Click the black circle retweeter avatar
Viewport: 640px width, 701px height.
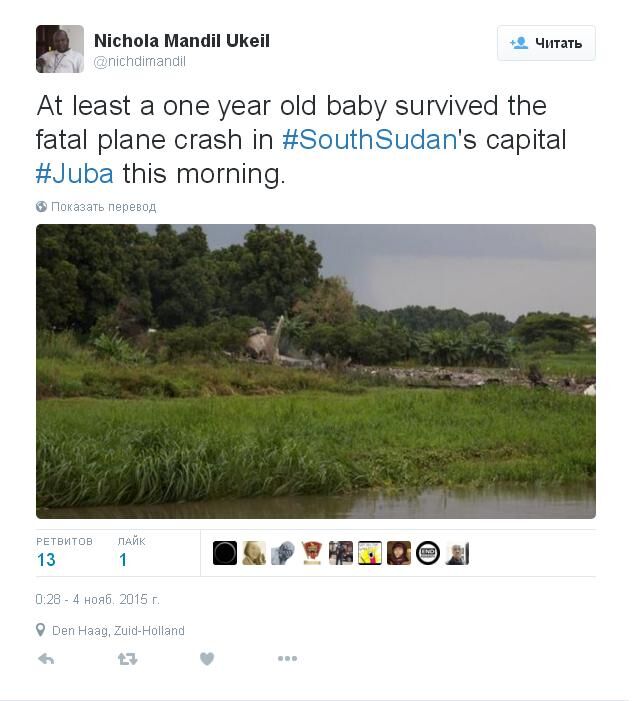coord(225,553)
